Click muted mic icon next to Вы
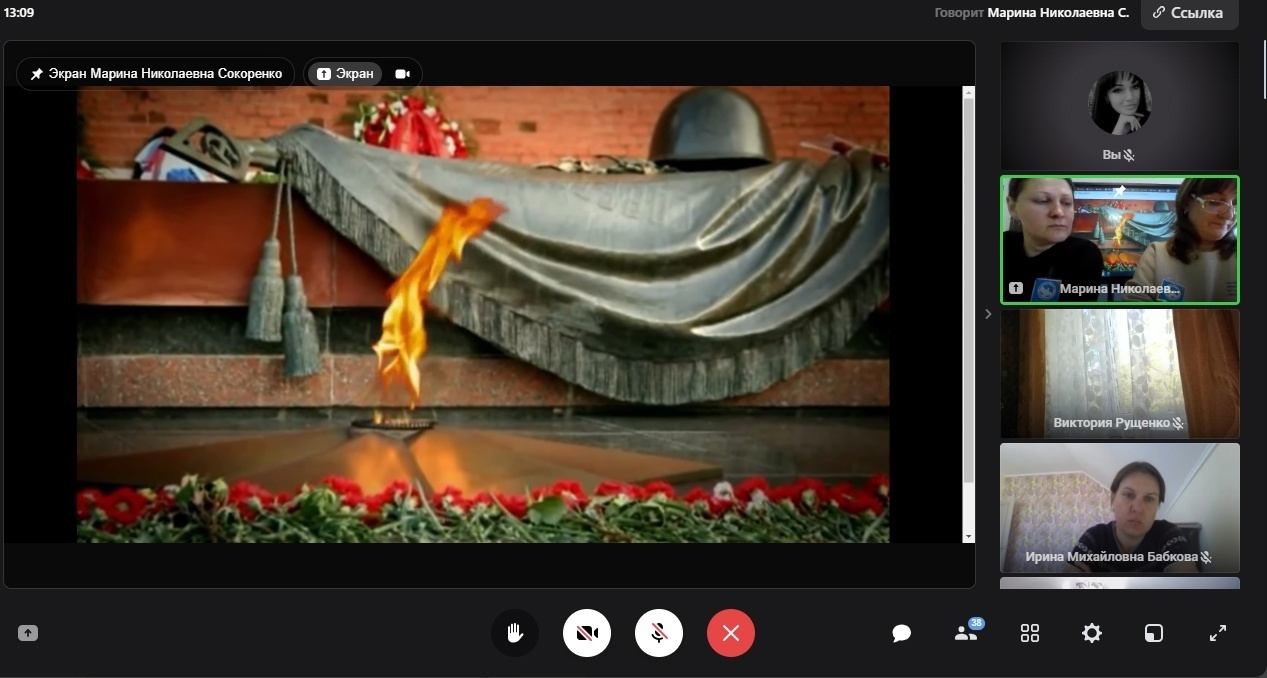1267x678 pixels. pos(1130,155)
